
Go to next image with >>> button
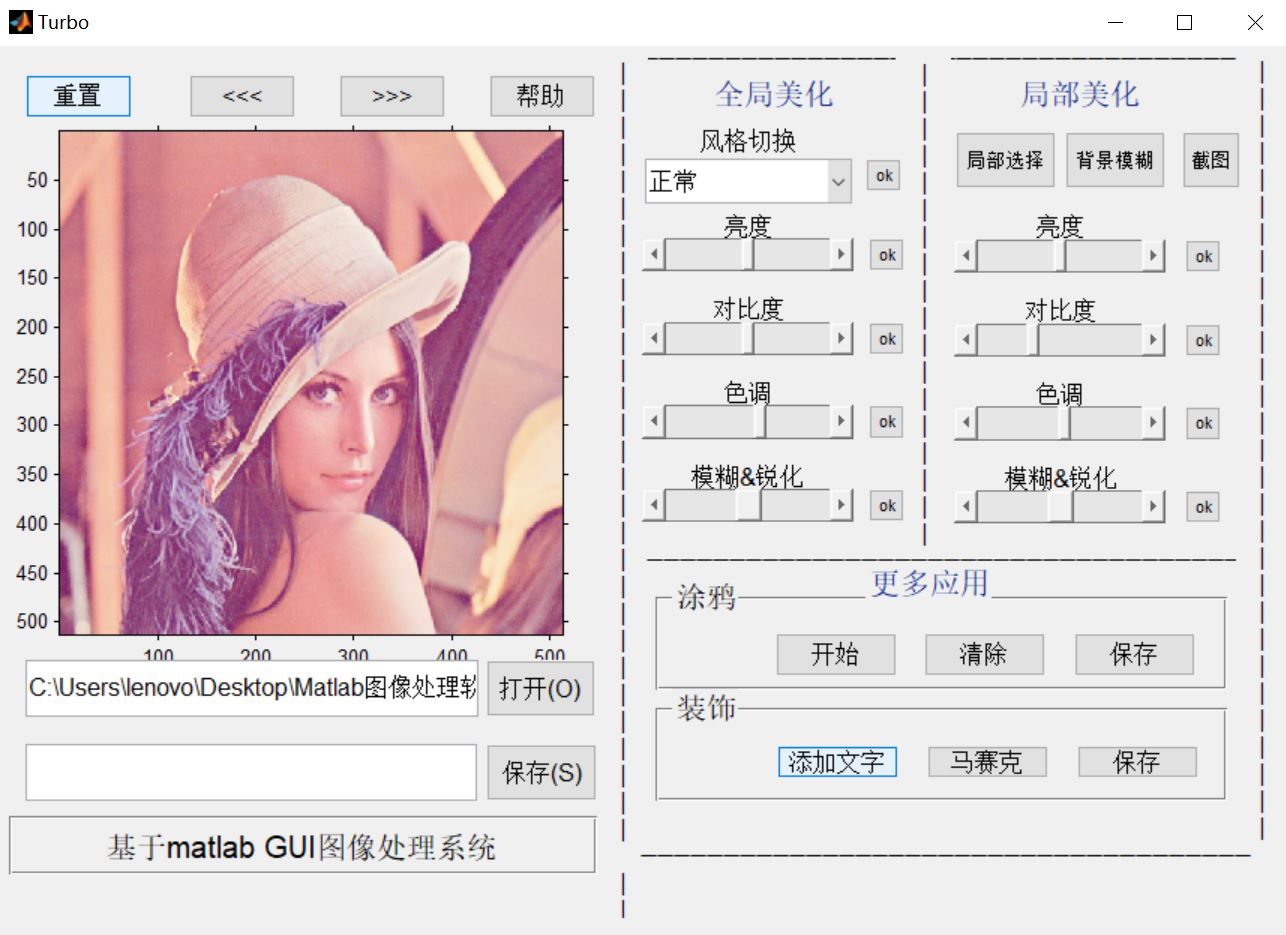[x=392, y=96]
